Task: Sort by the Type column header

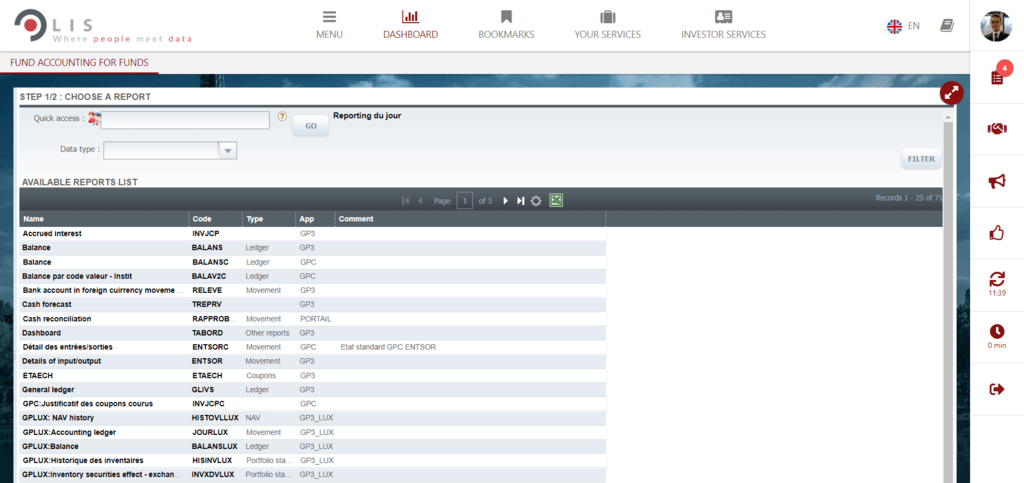Action: tap(268, 219)
